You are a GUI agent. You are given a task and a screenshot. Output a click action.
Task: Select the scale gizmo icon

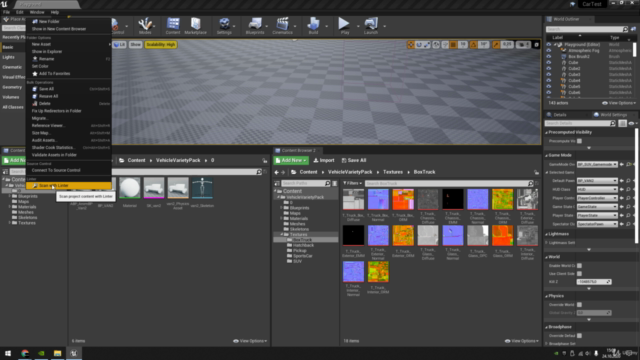427,45
